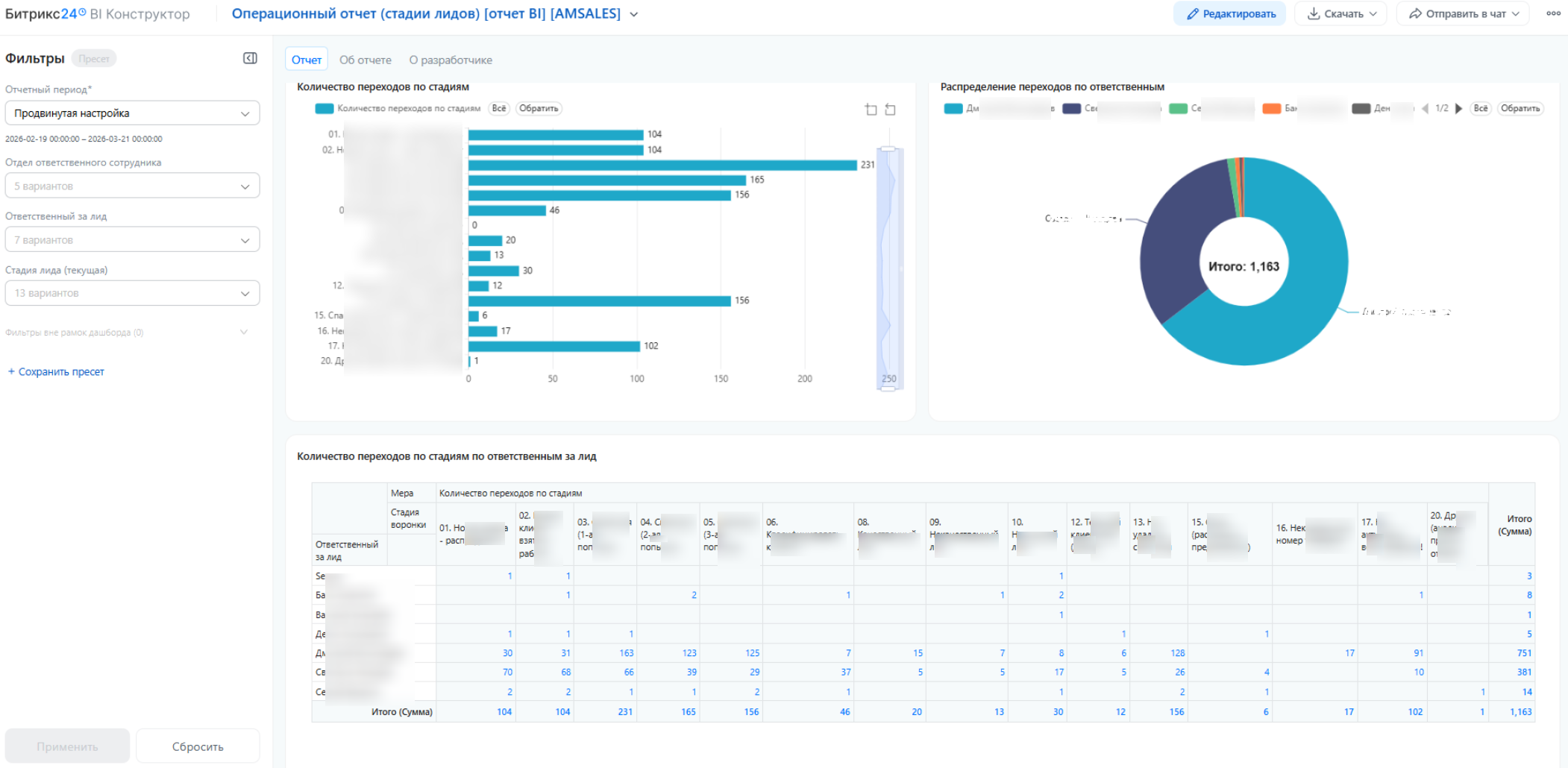The height and width of the screenshot is (768, 1568).
Task: Go to previous page of pie legend
Action: [1425, 109]
